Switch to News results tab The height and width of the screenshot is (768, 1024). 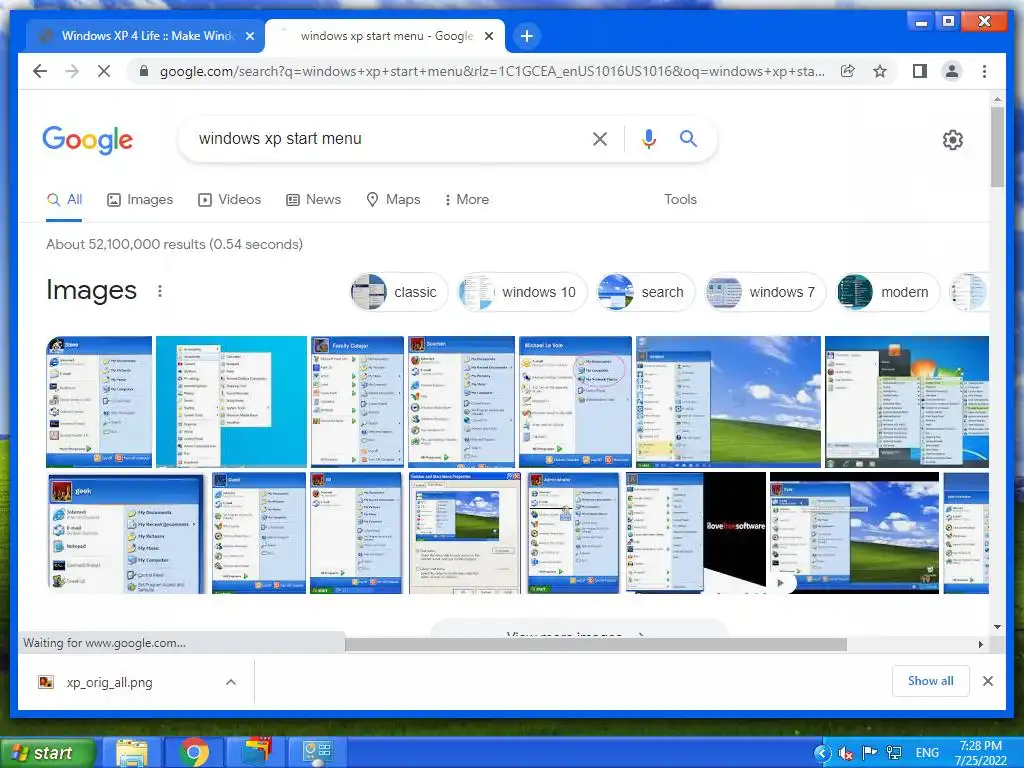click(314, 199)
